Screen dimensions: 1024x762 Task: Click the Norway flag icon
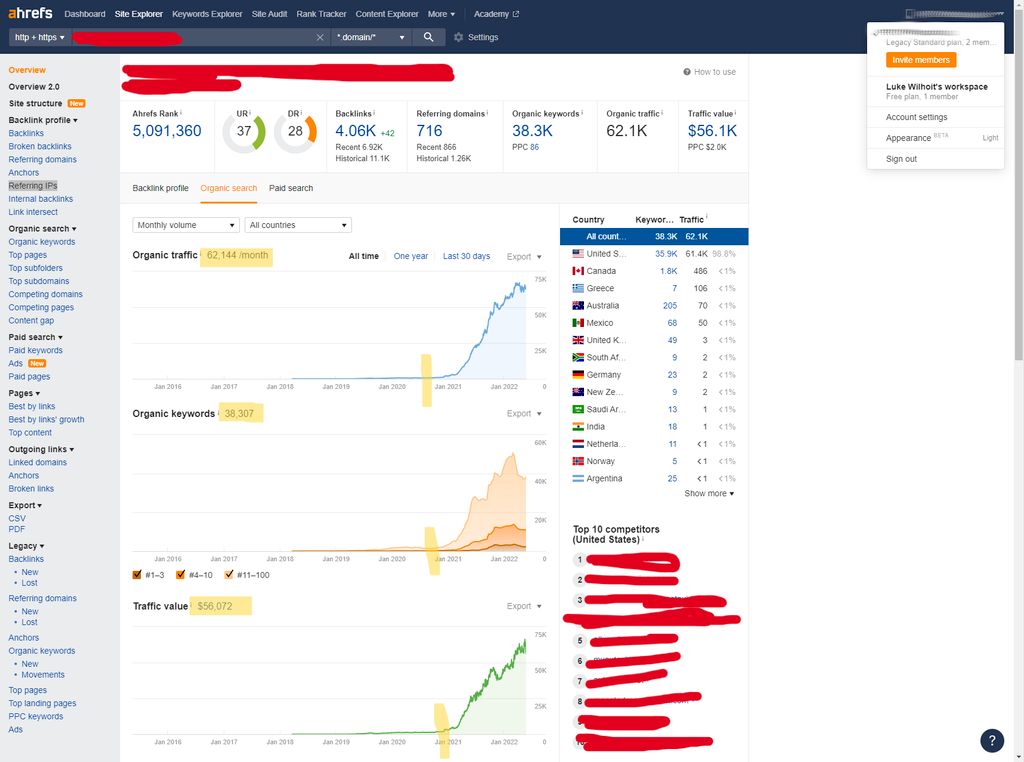[578, 461]
